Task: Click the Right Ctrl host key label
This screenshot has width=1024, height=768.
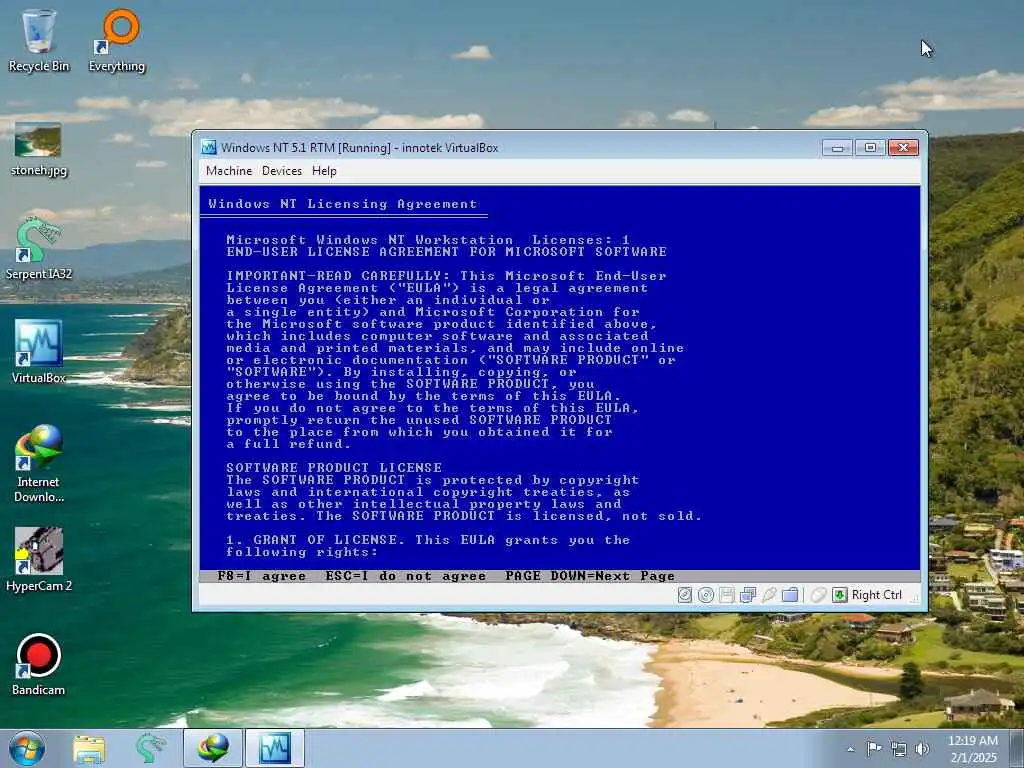Action: tap(876, 595)
